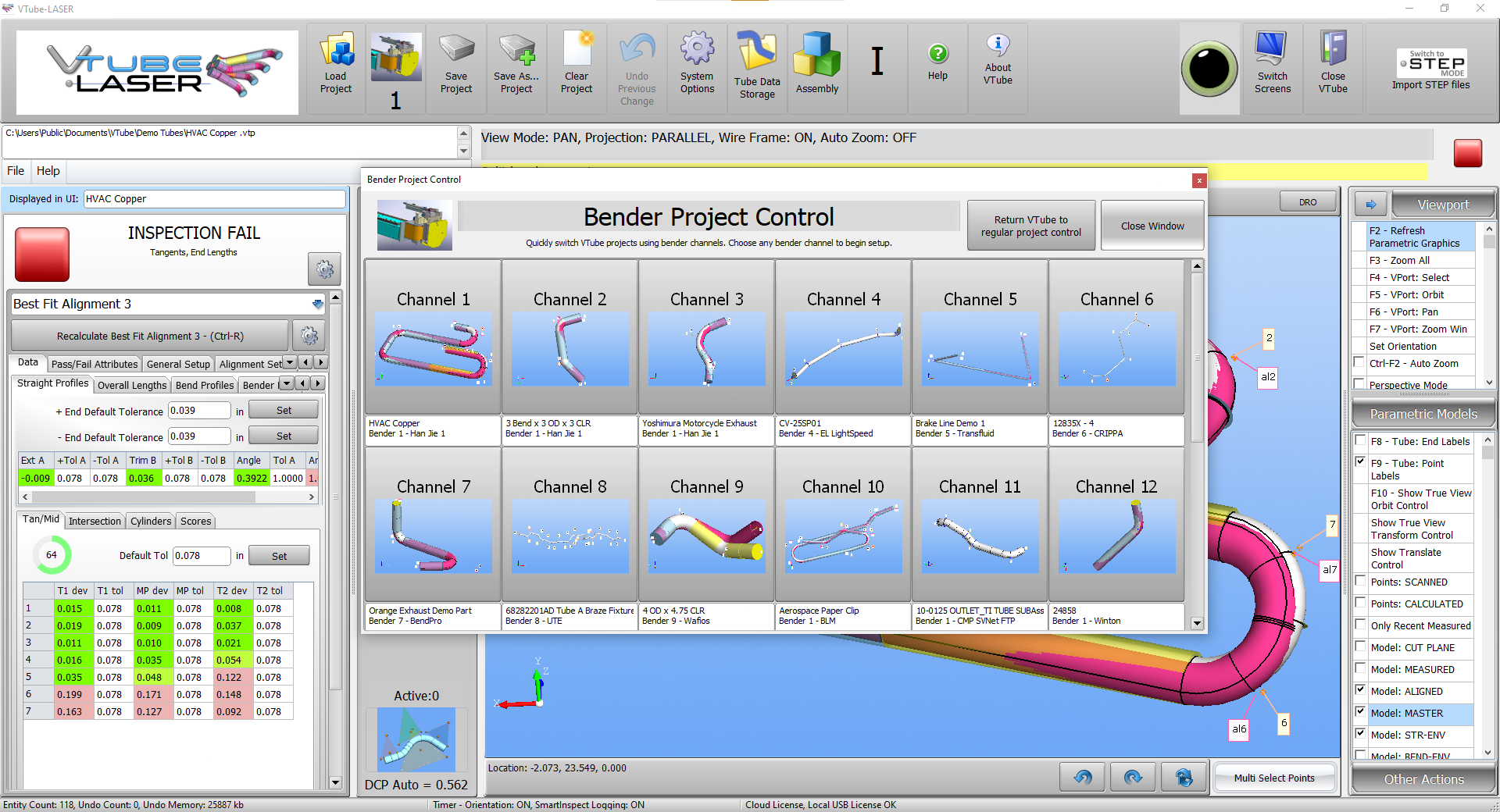The height and width of the screenshot is (812, 1500).
Task: Enable Points: CALCULATED checkbox
Action: click(x=1360, y=603)
